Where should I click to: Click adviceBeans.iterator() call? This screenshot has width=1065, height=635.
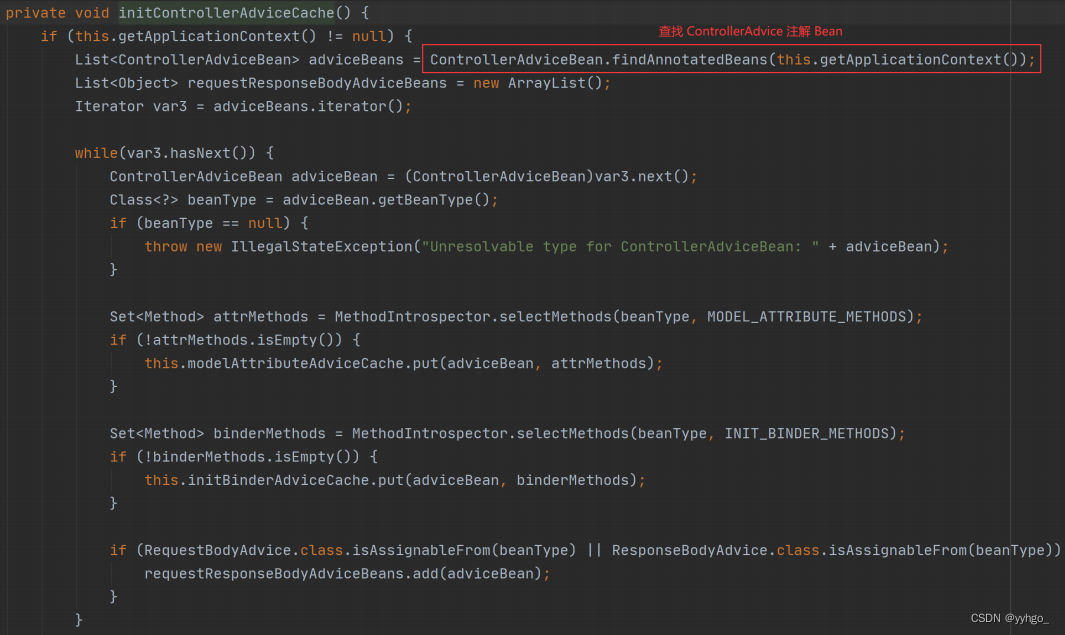click(308, 107)
